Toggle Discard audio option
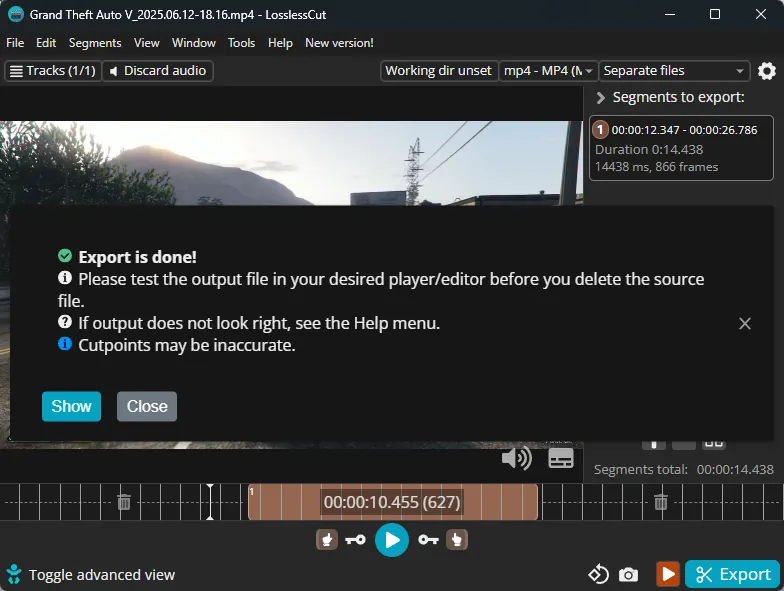The image size is (784, 591). pos(158,71)
